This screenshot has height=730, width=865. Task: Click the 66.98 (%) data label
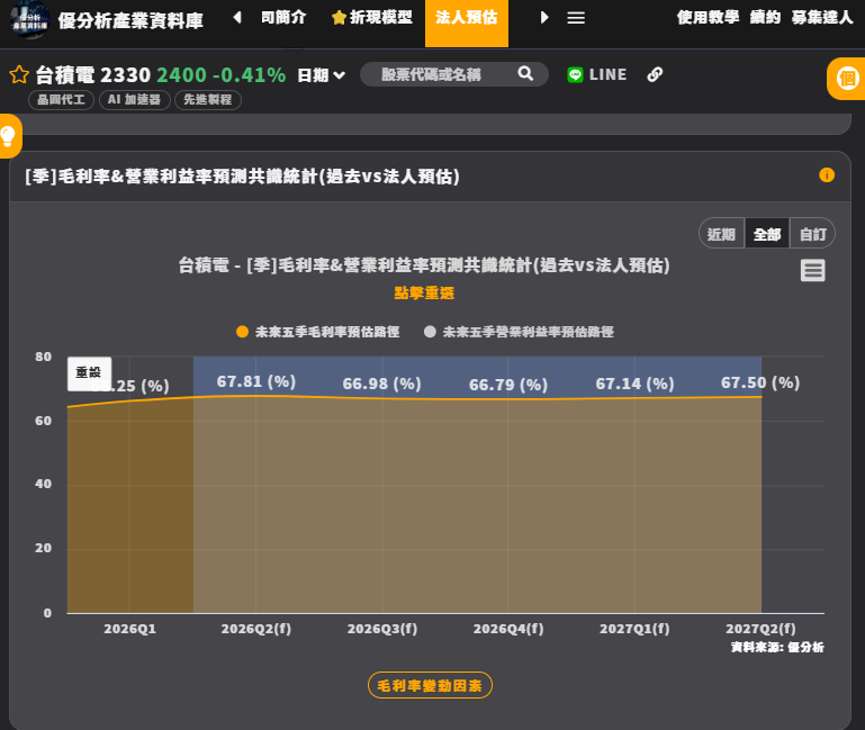click(x=382, y=383)
